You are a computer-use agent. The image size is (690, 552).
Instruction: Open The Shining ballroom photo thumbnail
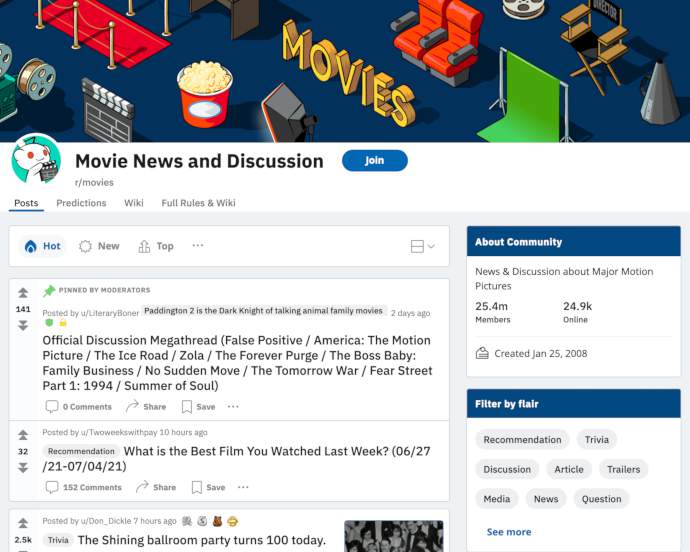393,536
